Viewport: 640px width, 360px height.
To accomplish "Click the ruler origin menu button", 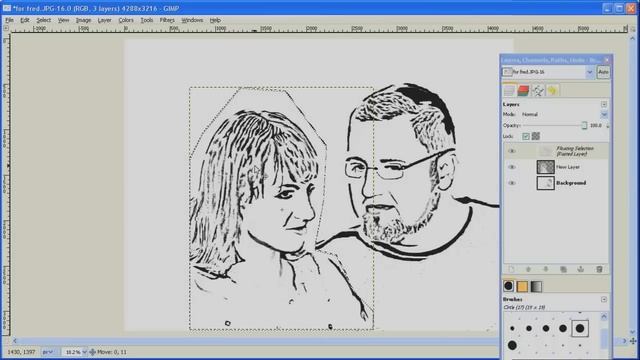I will click(6, 29).
